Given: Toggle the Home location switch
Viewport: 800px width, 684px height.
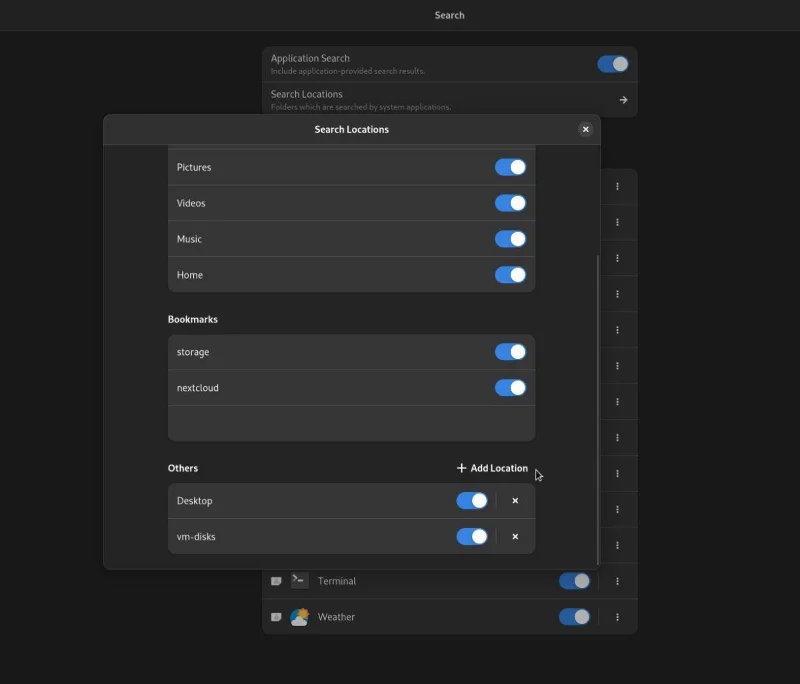Looking at the screenshot, I should (x=510, y=275).
